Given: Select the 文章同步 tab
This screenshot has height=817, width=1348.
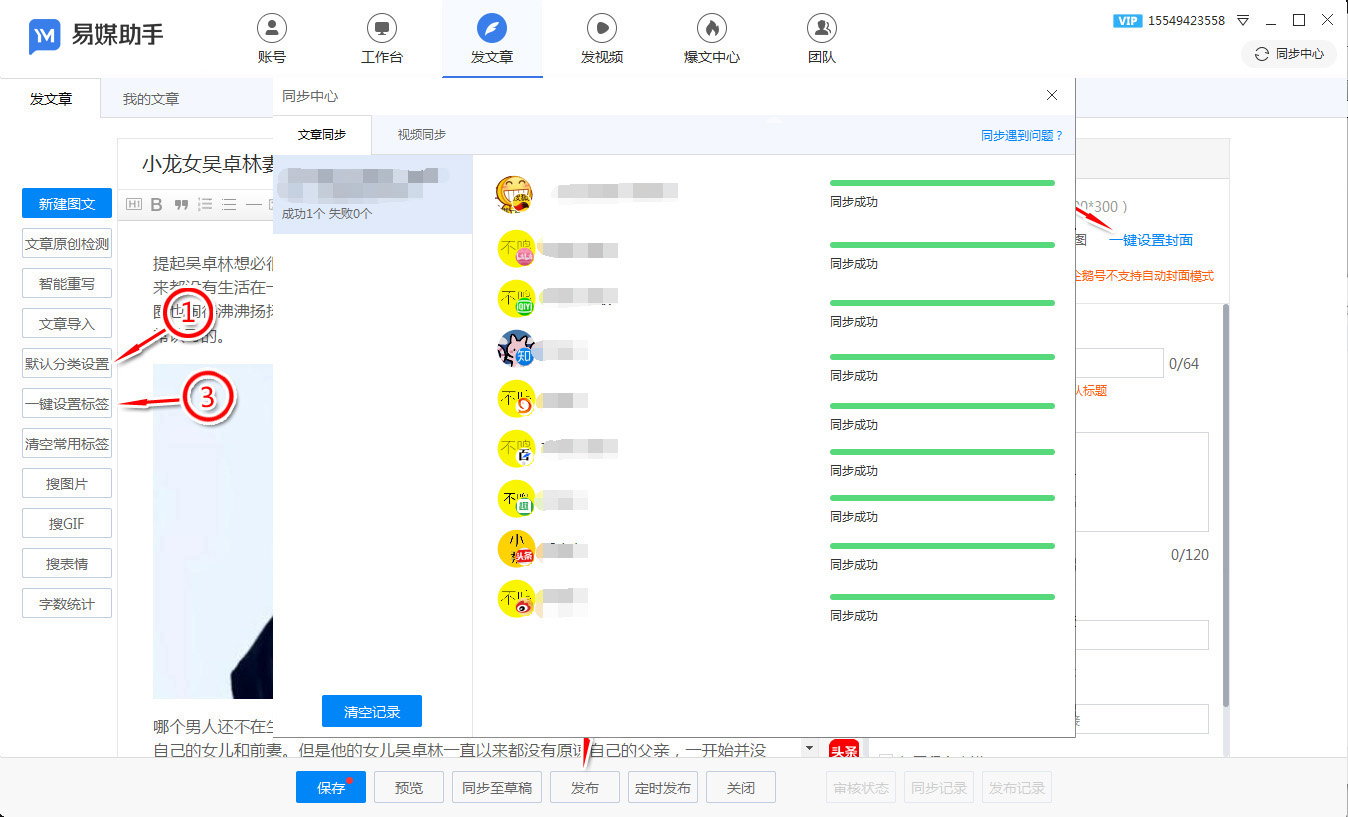Looking at the screenshot, I should point(322,135).
